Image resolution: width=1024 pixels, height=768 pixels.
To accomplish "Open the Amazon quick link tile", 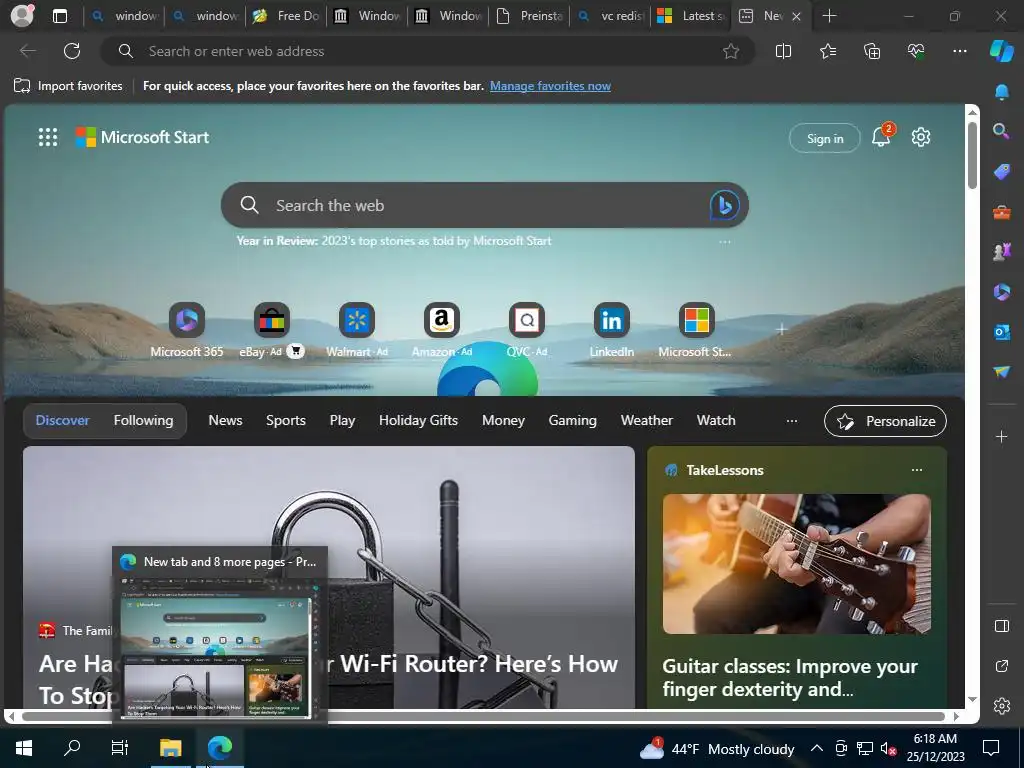I will pos(441,330).
